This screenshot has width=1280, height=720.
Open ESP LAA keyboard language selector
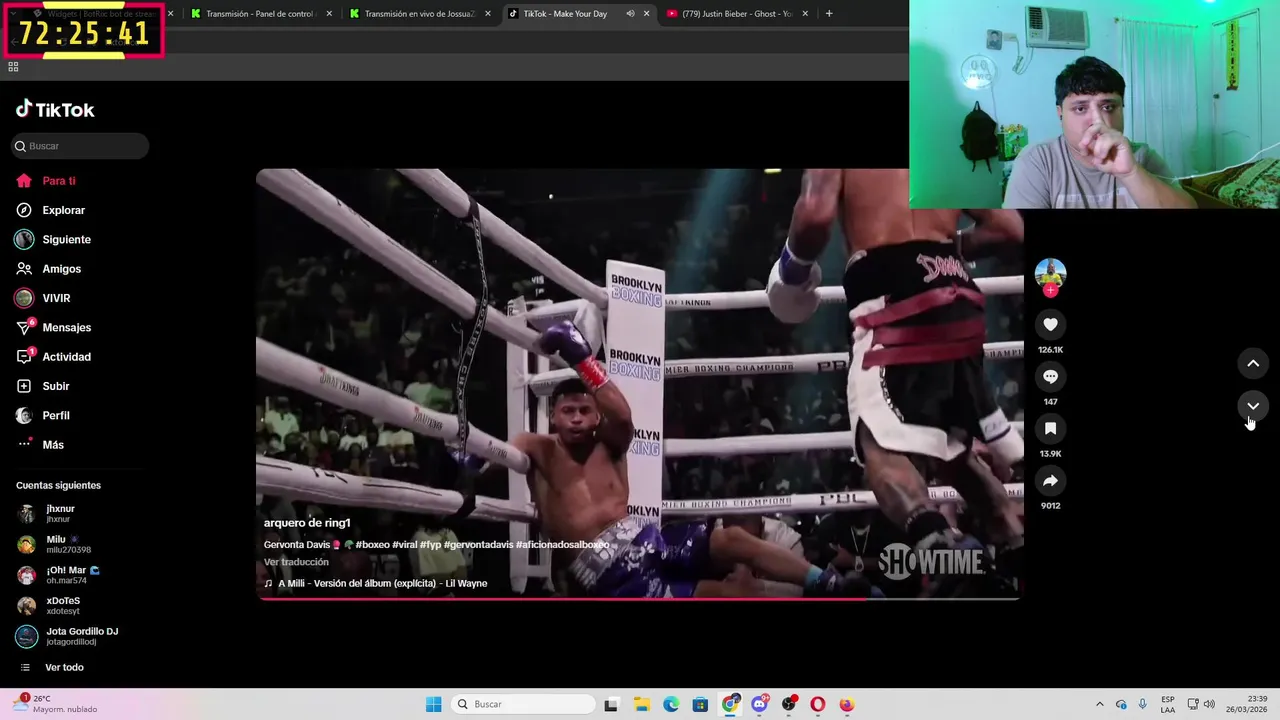coord(1168,704)
